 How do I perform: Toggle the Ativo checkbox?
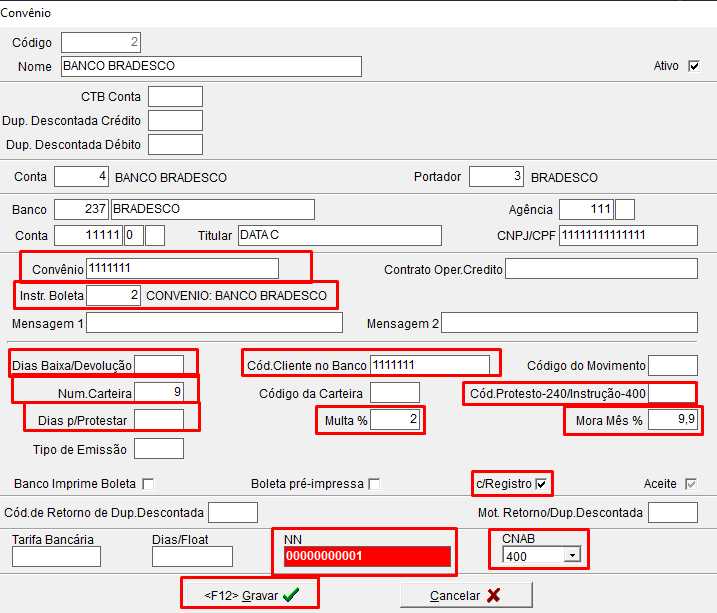tap(694, 66)
